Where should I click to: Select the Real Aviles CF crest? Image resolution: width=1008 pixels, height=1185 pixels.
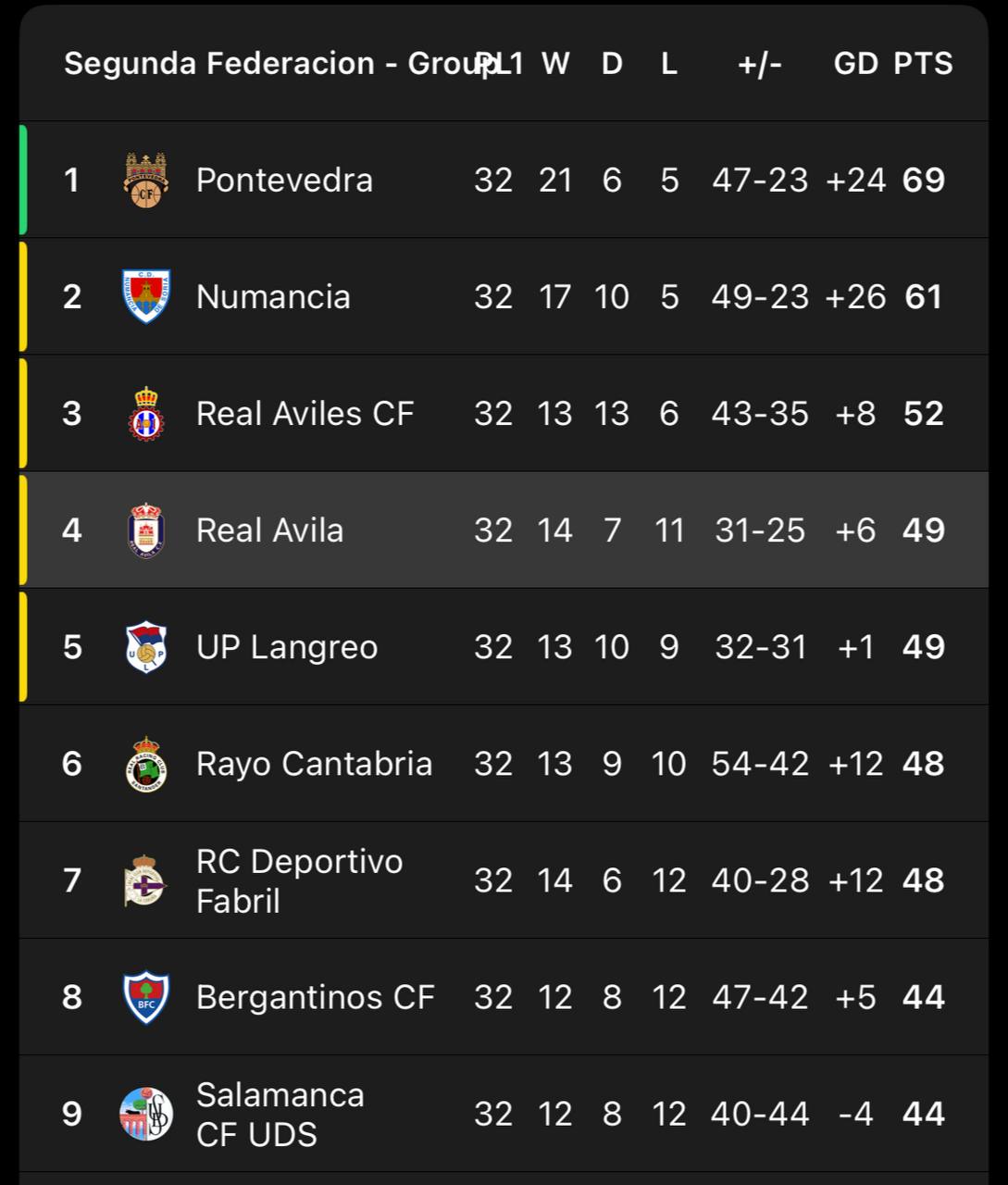[145, 413]
